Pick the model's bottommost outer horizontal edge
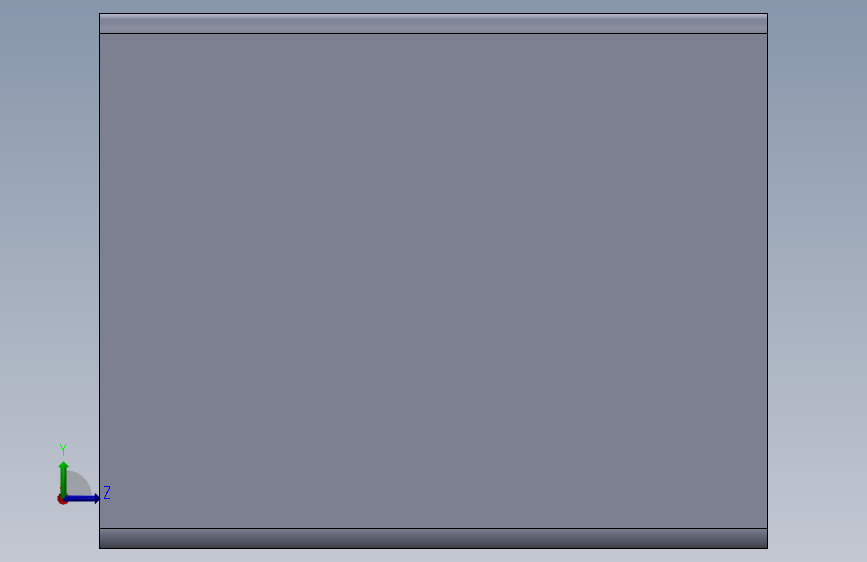The width and height of the screenshot is (867, 562). click(x=434, y=548)
